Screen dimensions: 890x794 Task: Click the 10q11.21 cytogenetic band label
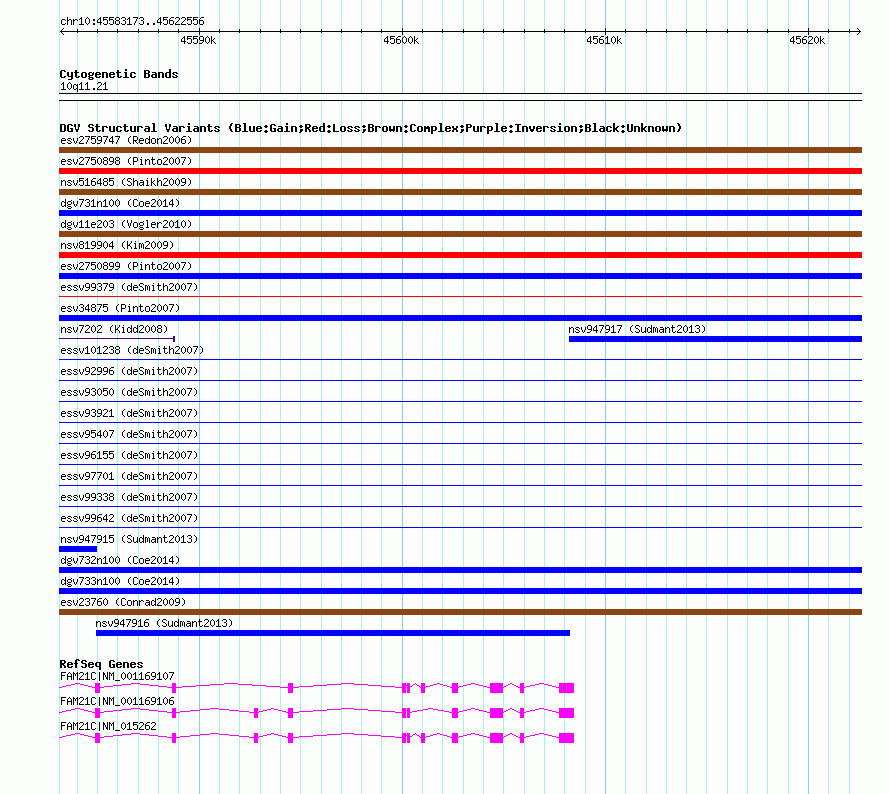[84, 86]
